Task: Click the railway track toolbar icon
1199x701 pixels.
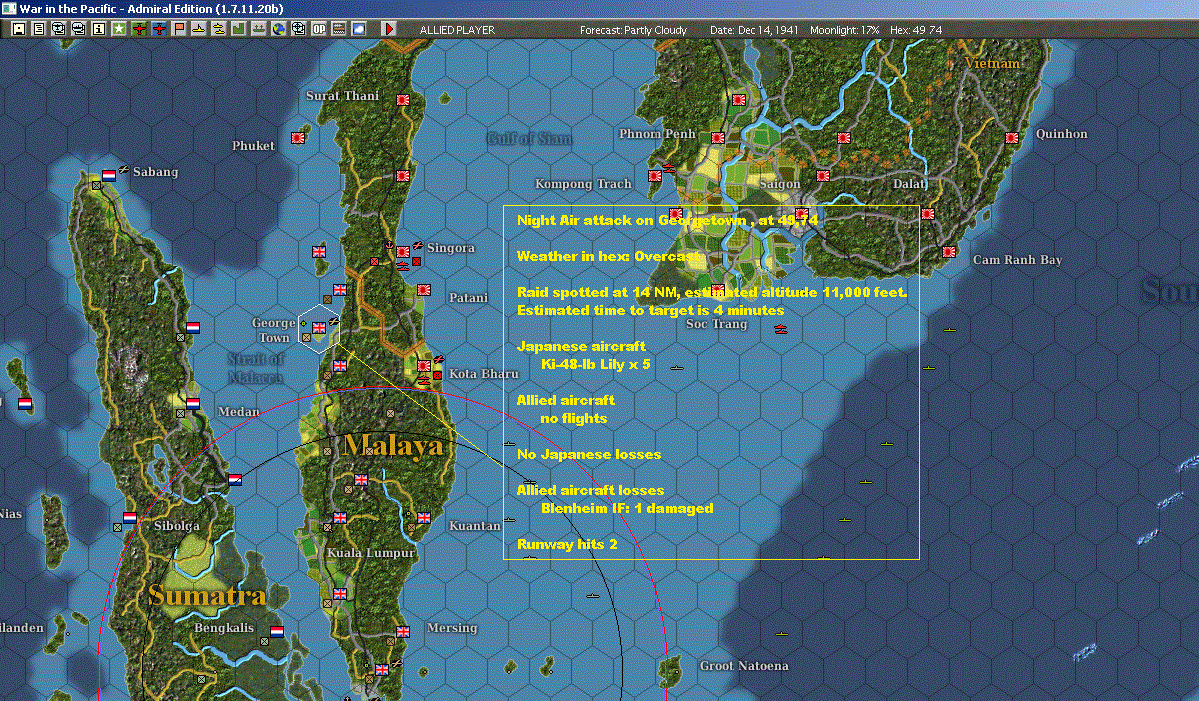Action: click(338, 29)
